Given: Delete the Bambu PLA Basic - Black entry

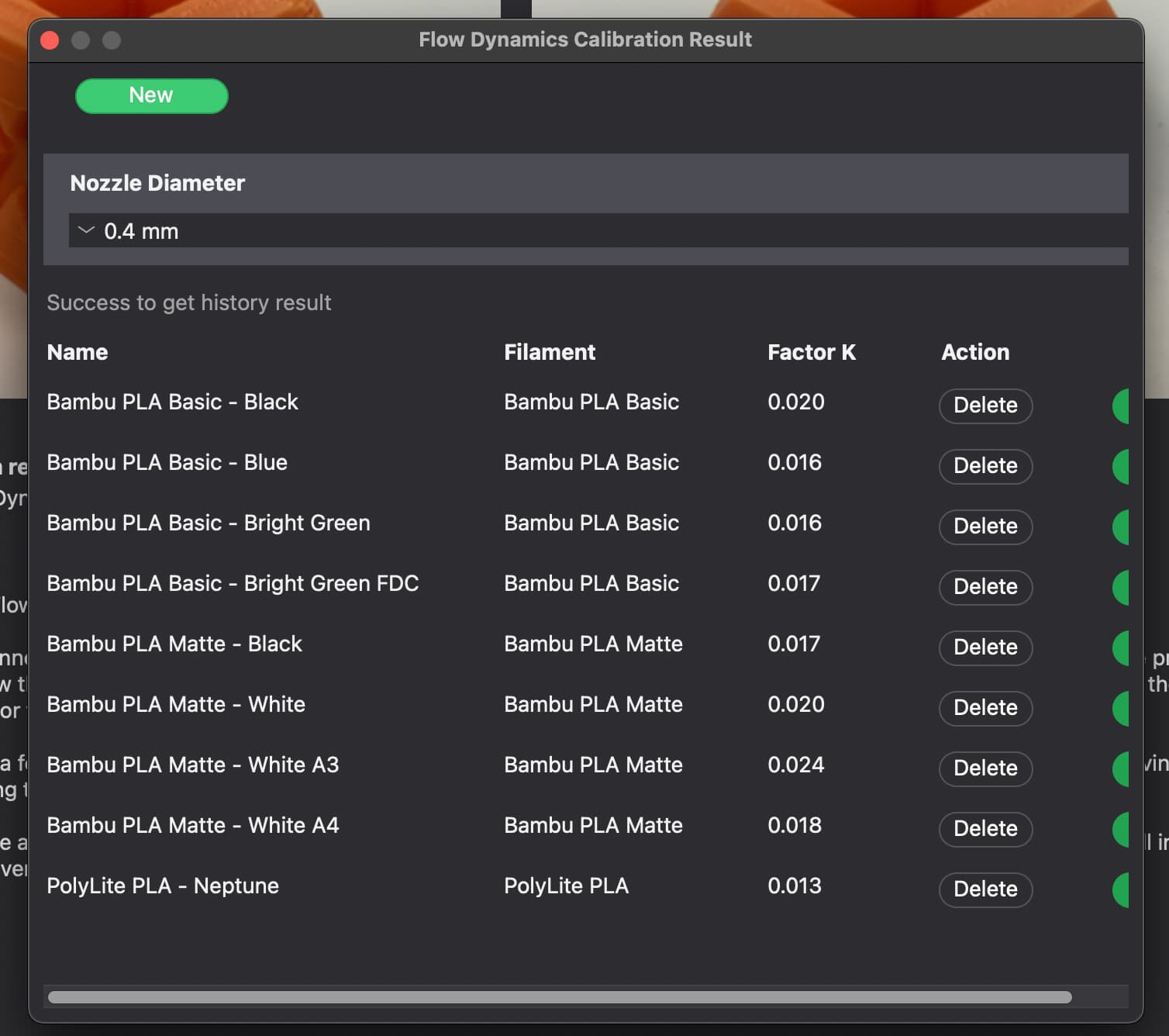Looking at the screenshot, I should coord(985,406).
